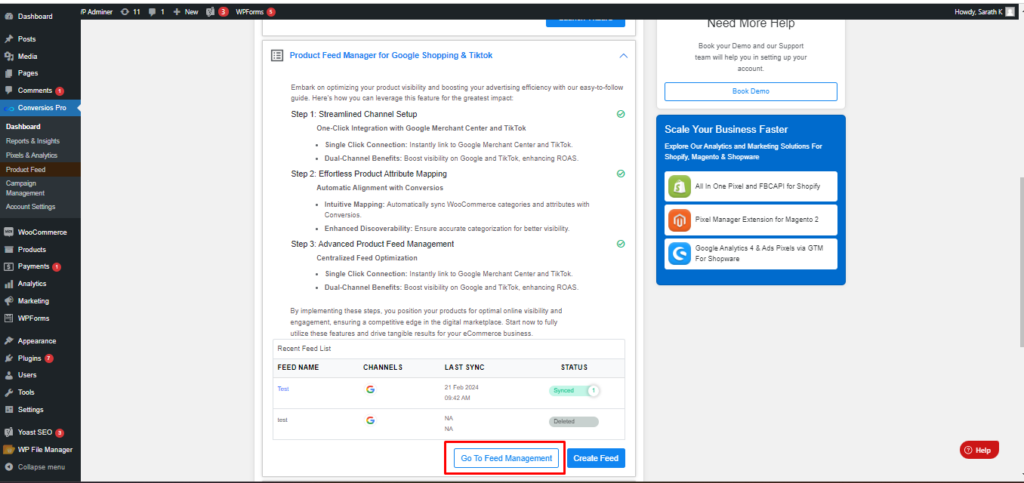Screen dimensions: 1024x483
Task: Click the Products icon in sidebar
Action: pyautogui.click(x=8, y=249)
